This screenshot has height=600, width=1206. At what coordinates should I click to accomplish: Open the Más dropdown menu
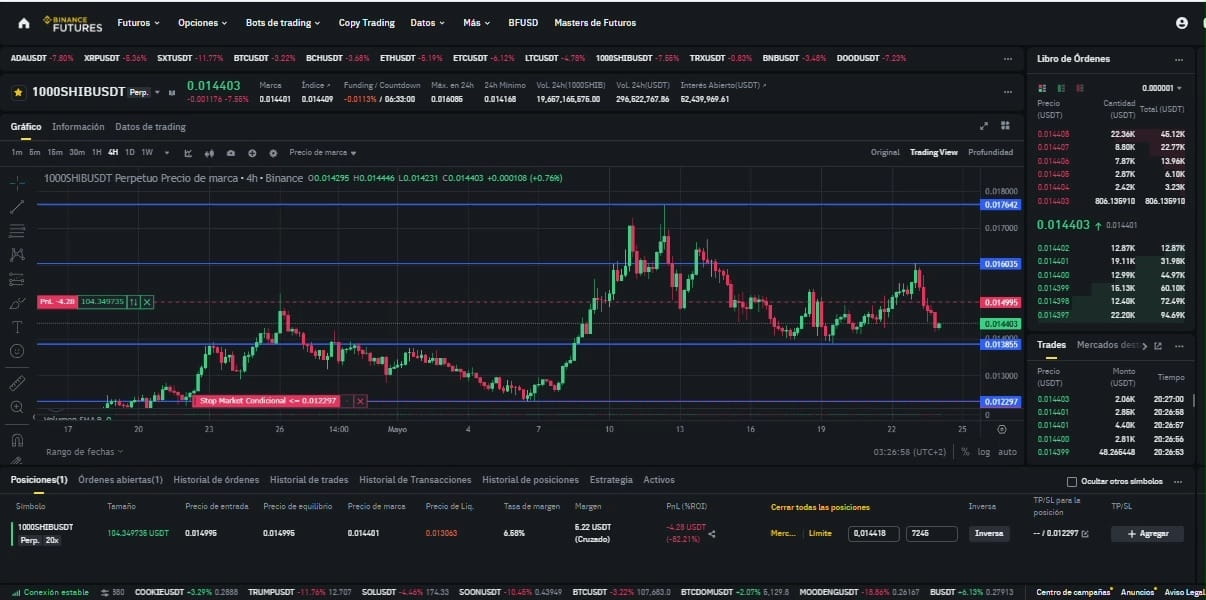476,23
